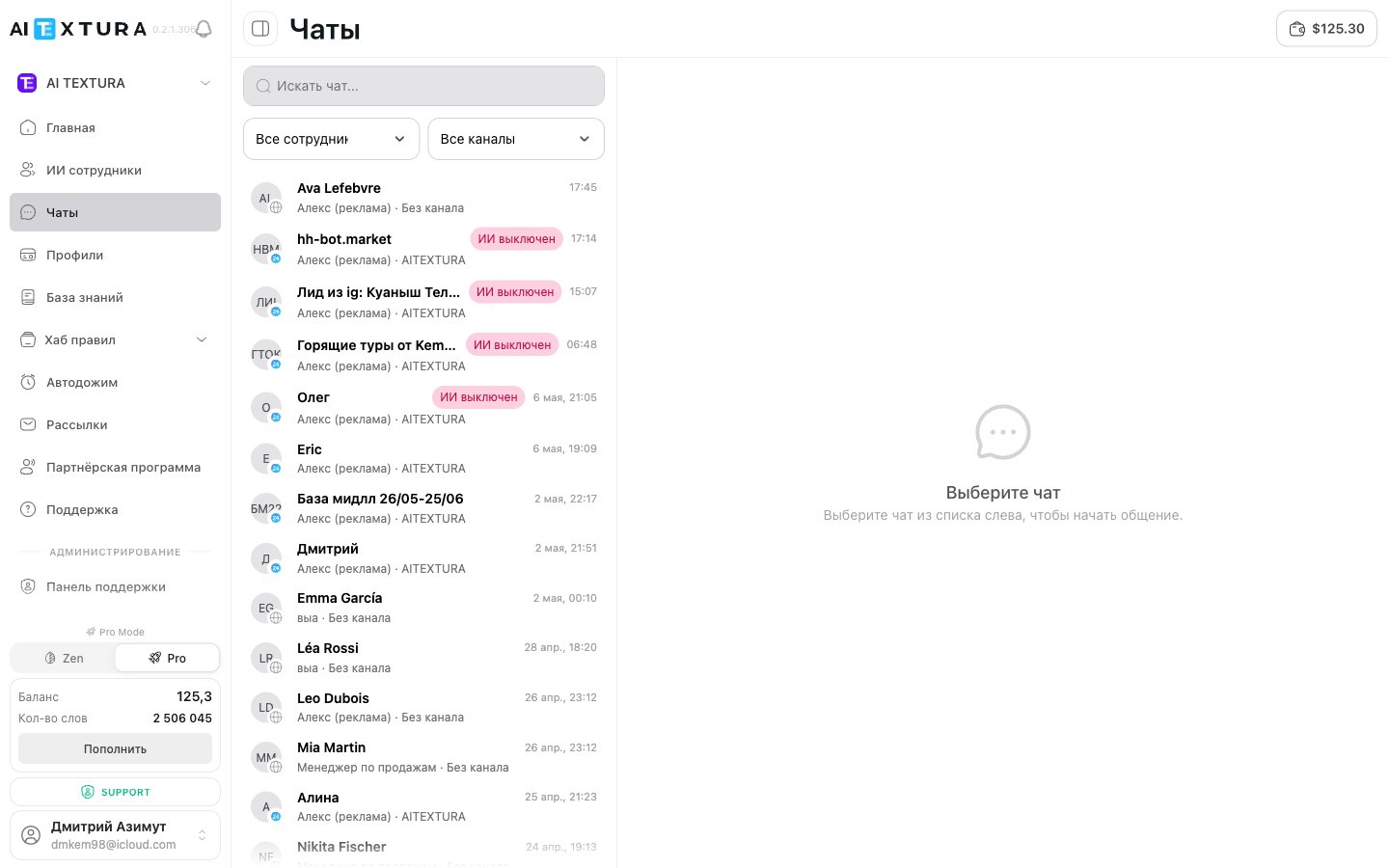Click ИИ выключен badge on hh-bot.market
1389x868 pixels.
click(x=516, y=239)
